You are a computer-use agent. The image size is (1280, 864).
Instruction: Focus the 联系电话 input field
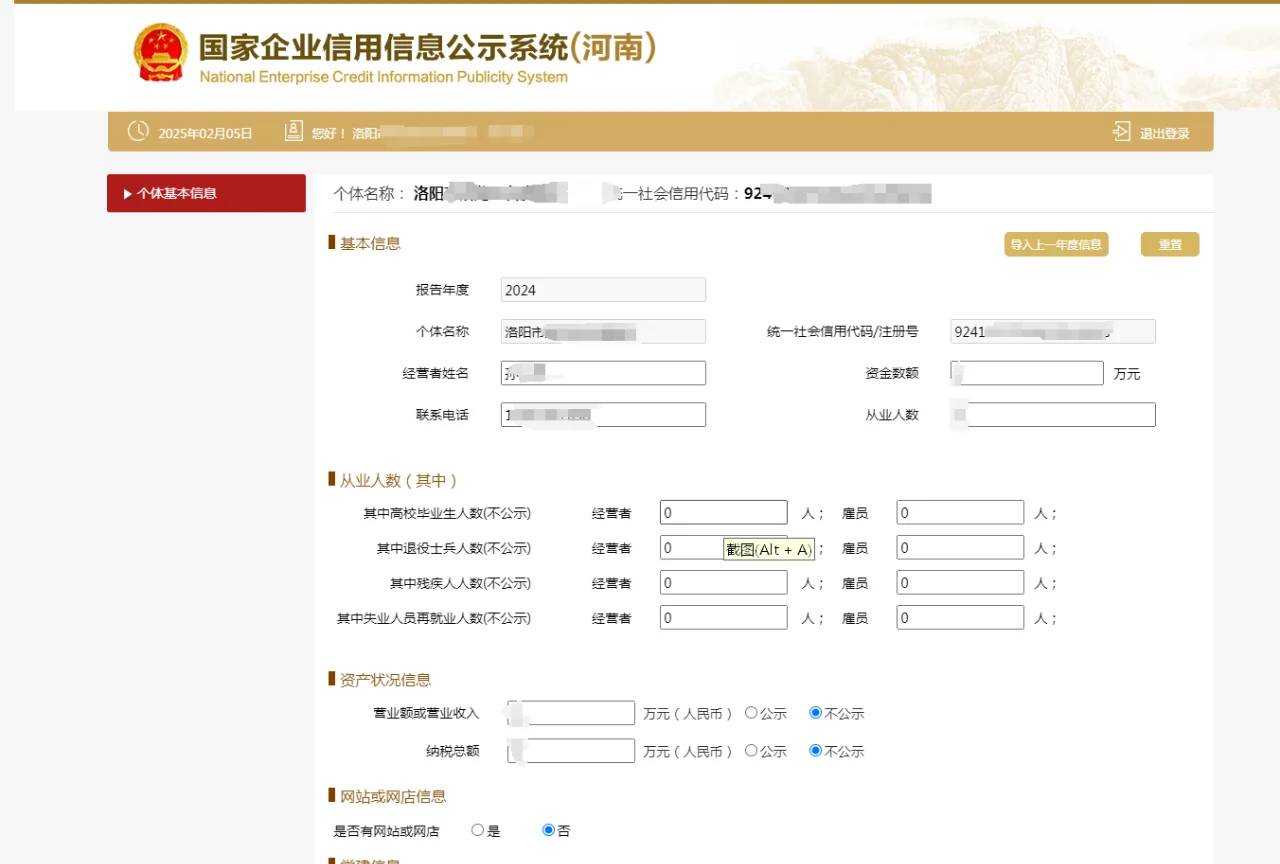[x=603, y=414]
